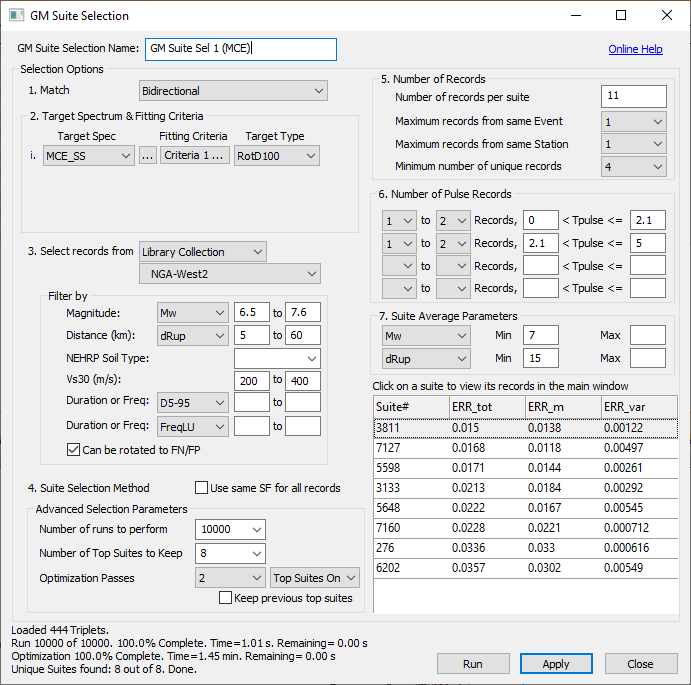This screenshot has height=685, width=691.
Task: Open Maximum records from same Event dropdown
Action: point(633,122)
